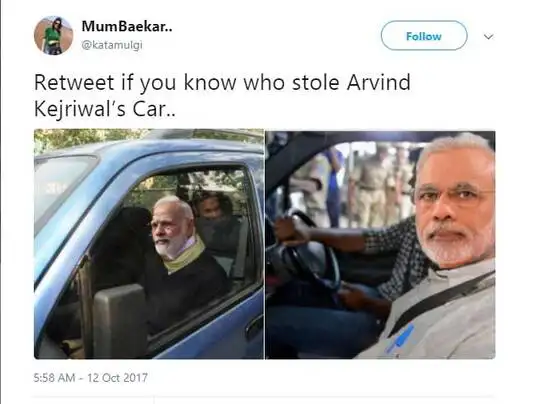Screen dimensions: 540x404
Task: Open the left photo of the blue car
Action: [149, 244]
